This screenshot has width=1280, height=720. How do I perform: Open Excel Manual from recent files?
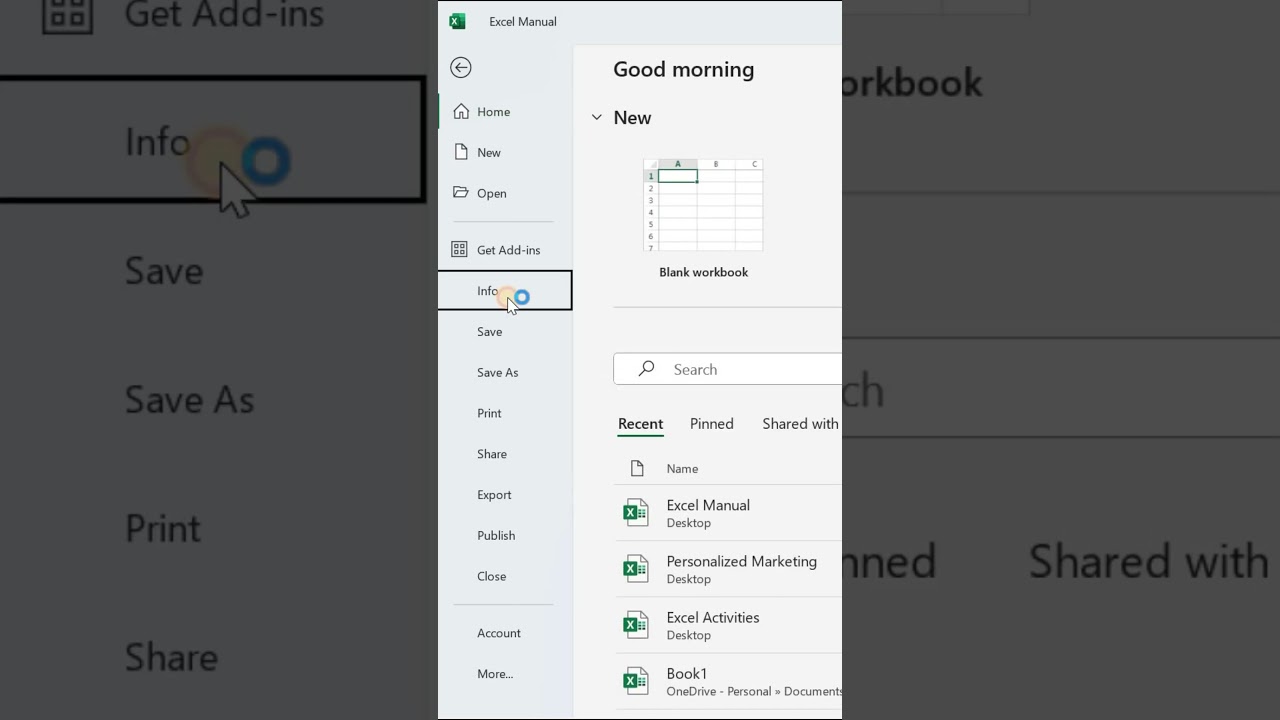[x=728, y=513]
